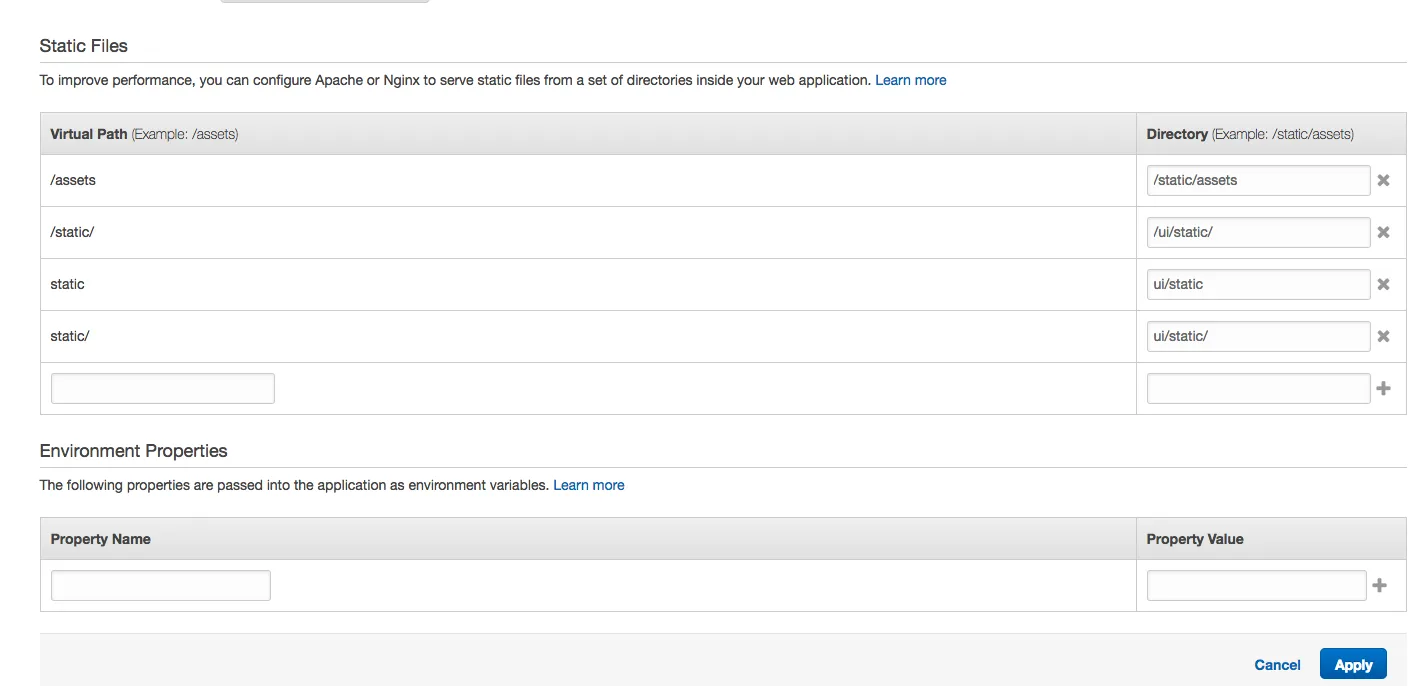
Task: Focus the ui/static/ directory input
Action: point(1257,336)
